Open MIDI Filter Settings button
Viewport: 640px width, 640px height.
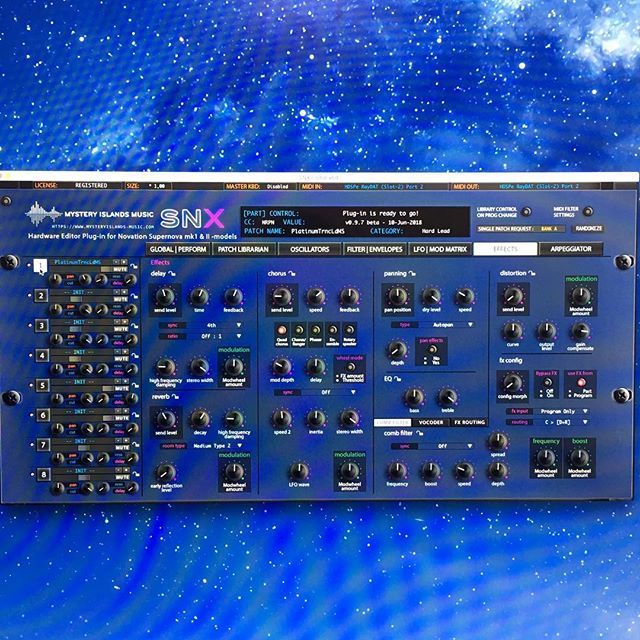[588, 211]
